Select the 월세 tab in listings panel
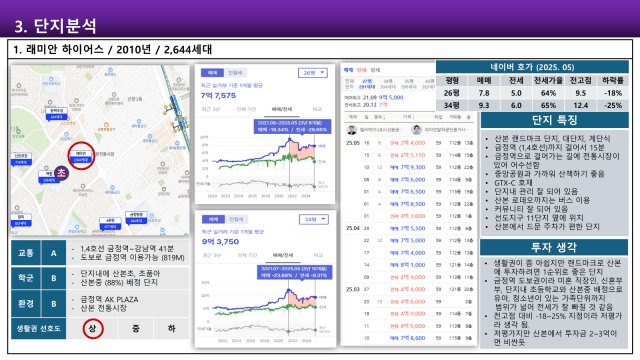Viewport: 640px width, 360px height. click(x=375, y=70)
